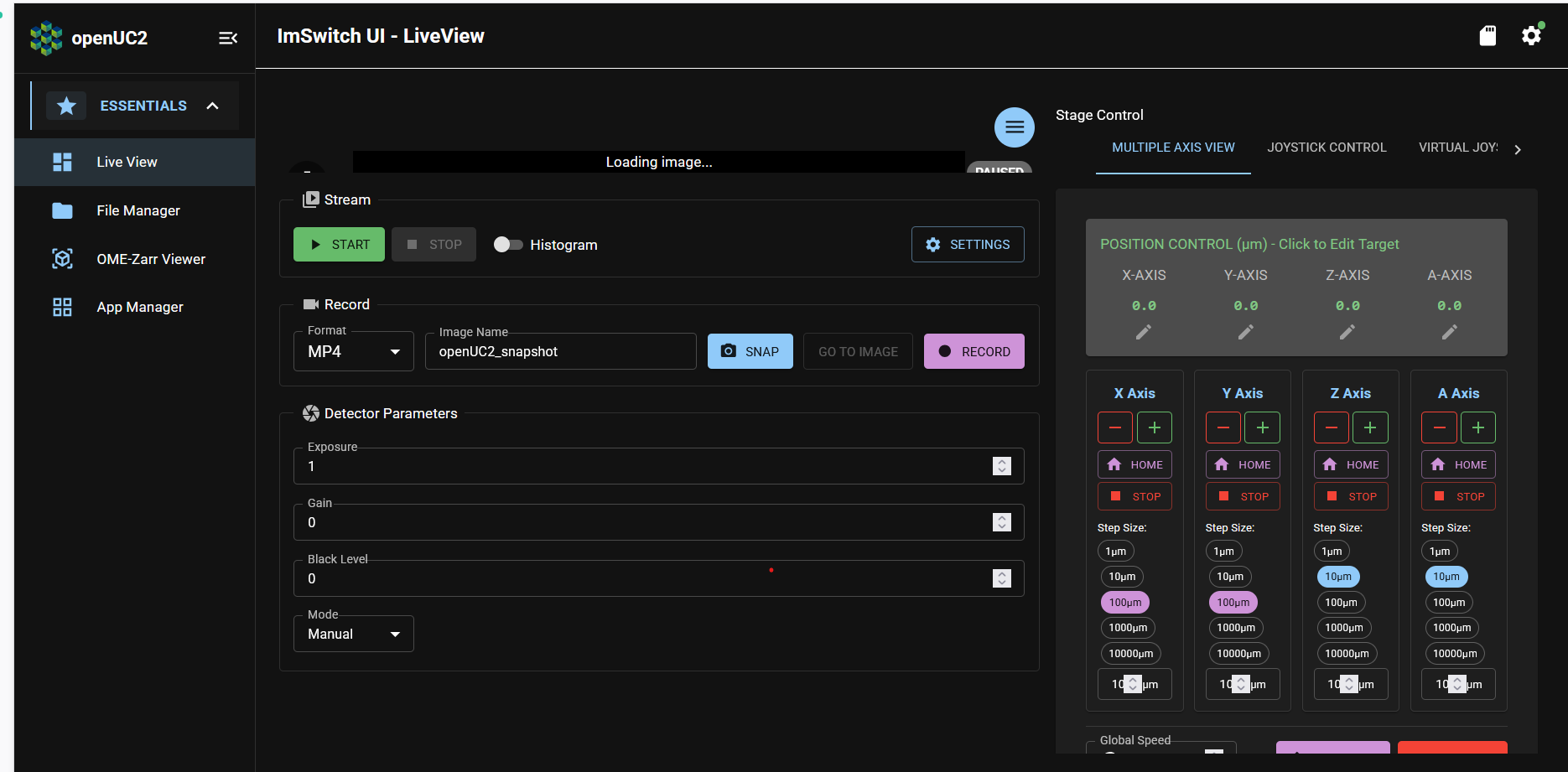
Task: Open the App Manager
Action: [62, 307]
